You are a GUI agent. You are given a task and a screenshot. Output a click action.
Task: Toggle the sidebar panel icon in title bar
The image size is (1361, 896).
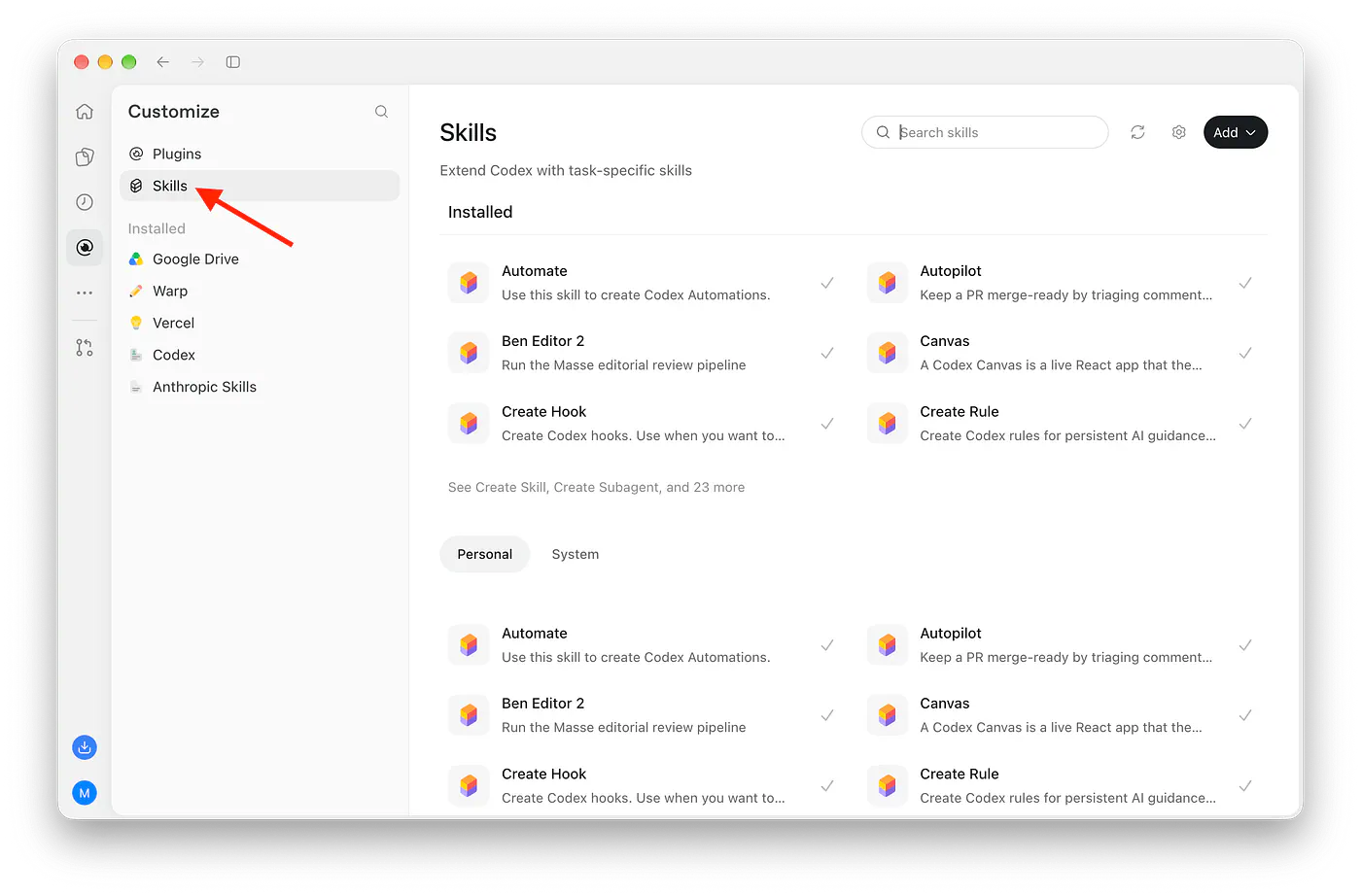click(233, 62)
